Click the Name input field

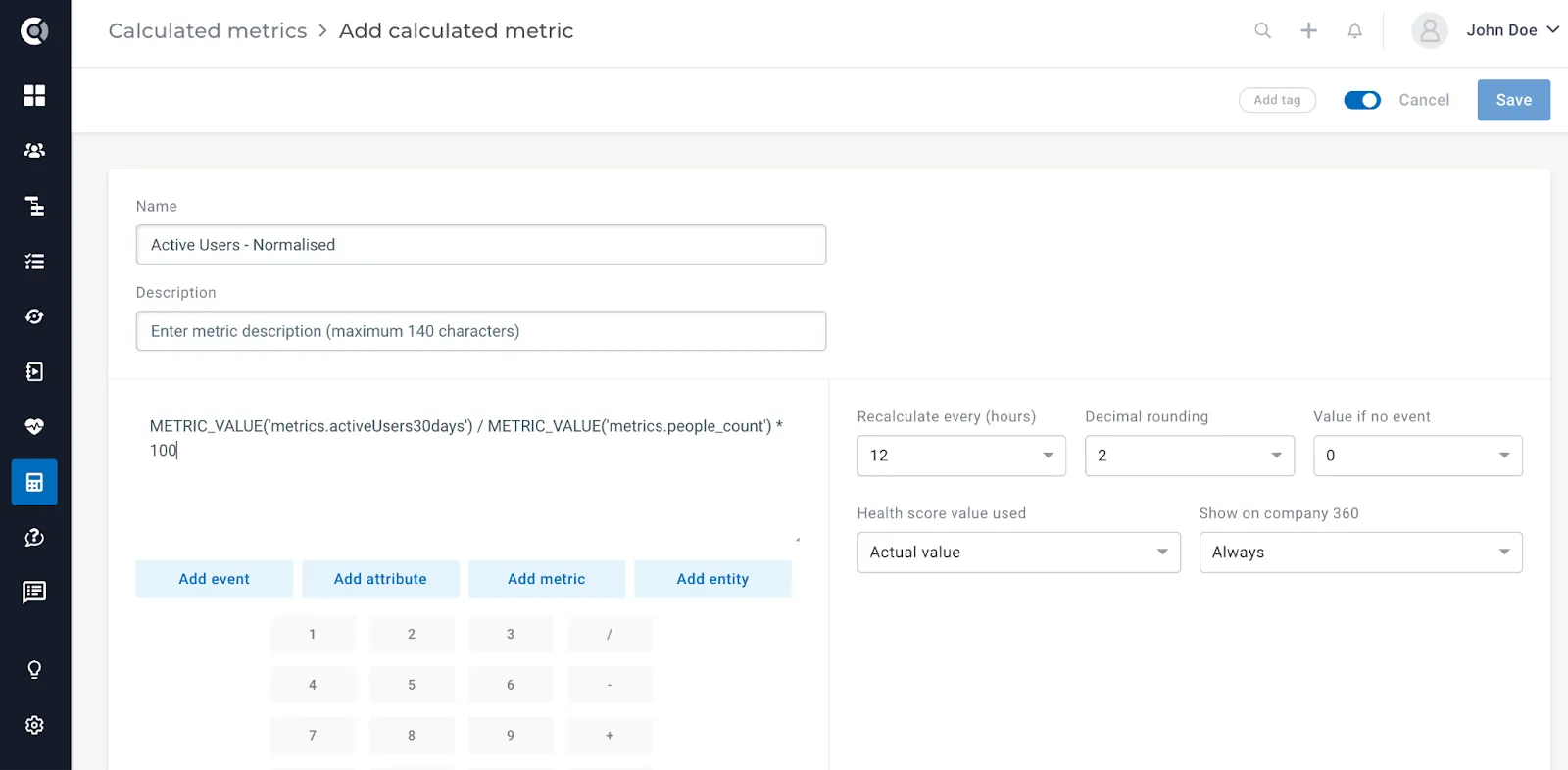point(481,245)
